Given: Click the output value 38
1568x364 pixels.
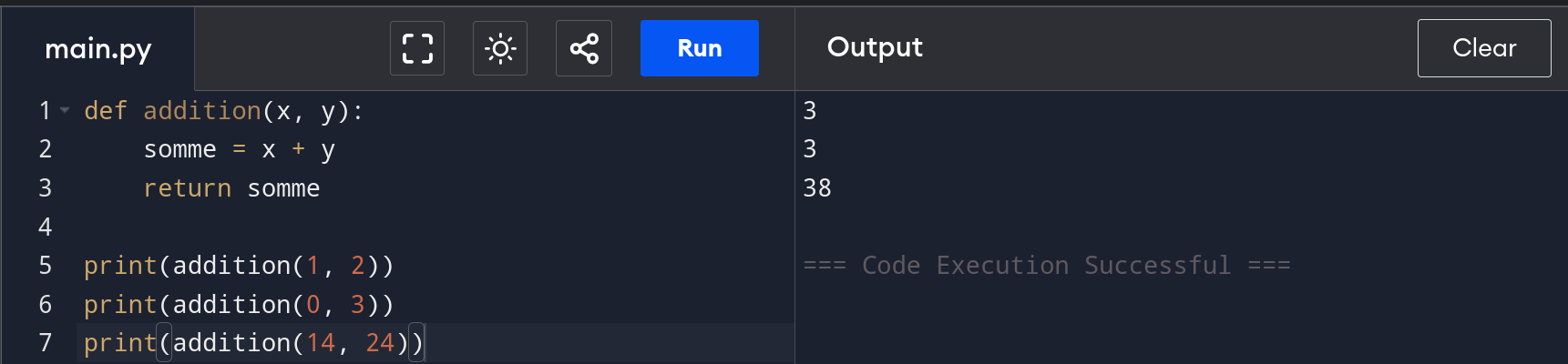Looking at the screenshot, I should pyautogui.click(x=817, y=188).
